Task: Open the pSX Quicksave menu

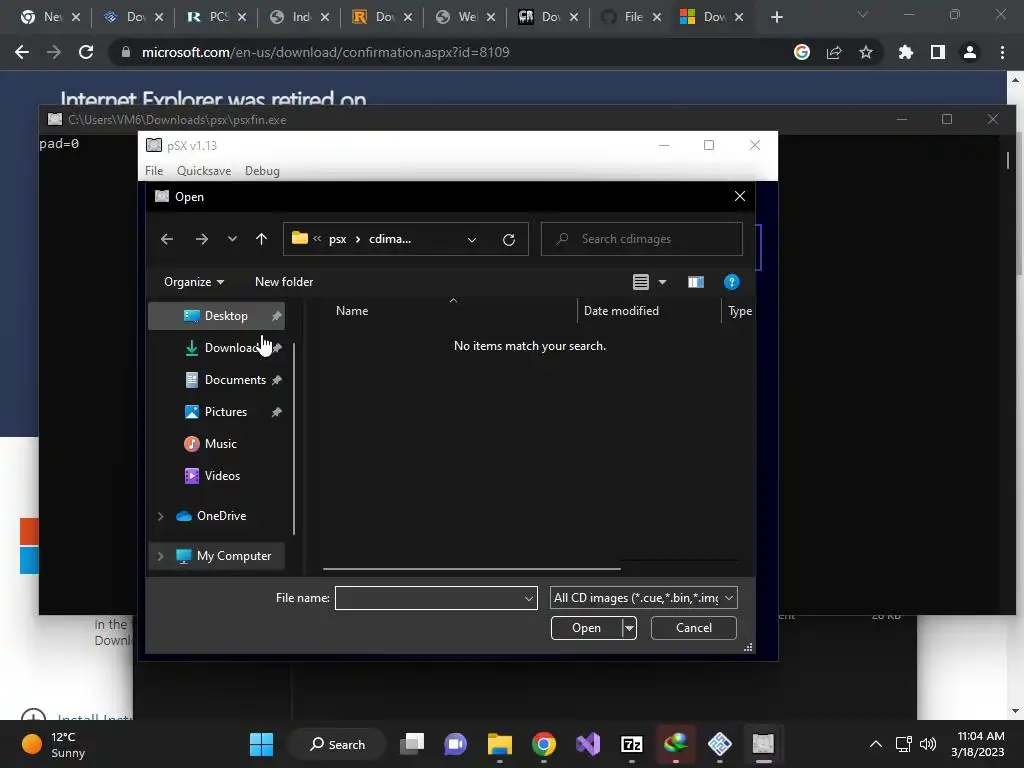Action: click(204, 171)
